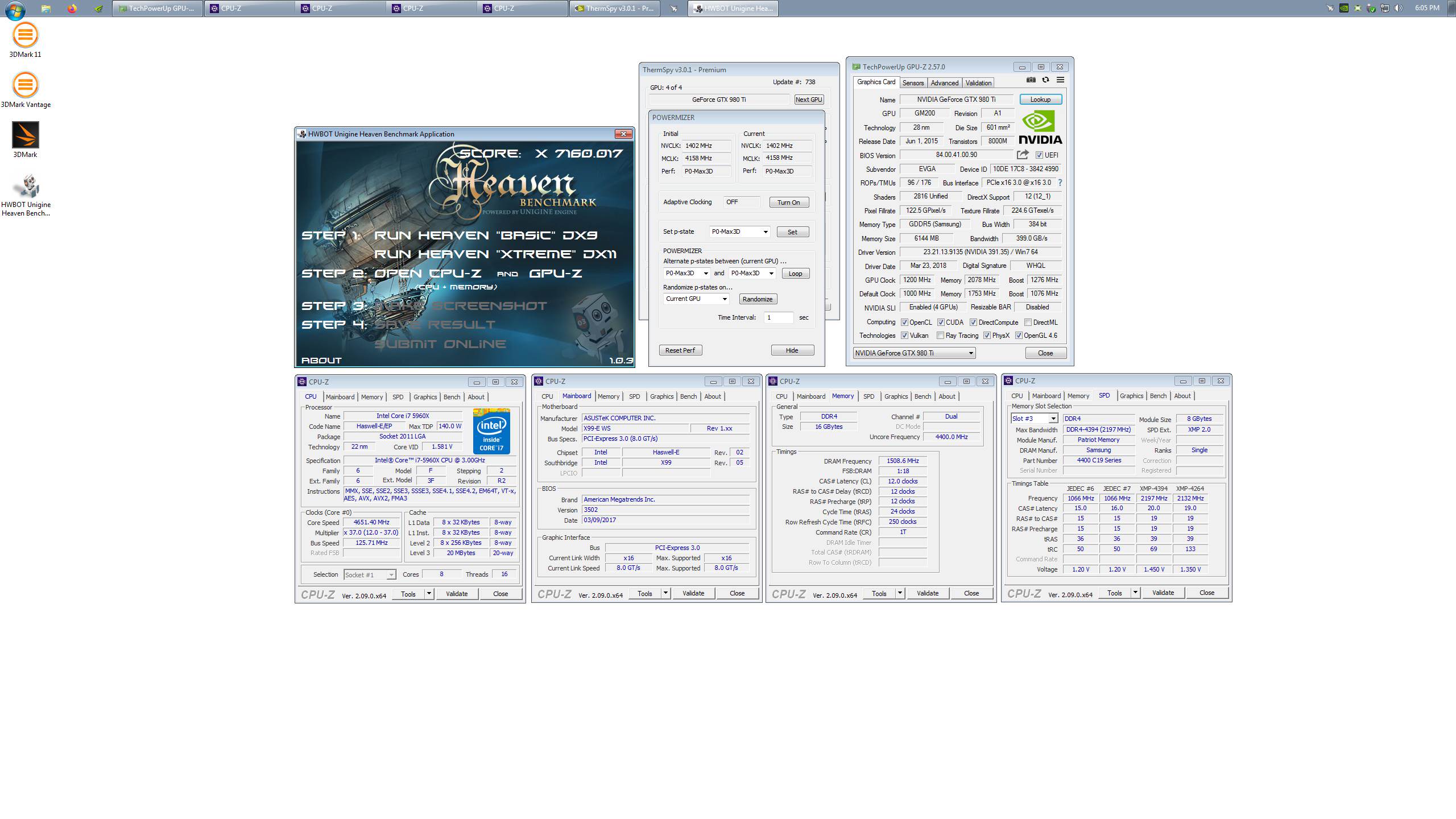Click the Lookup button in GPU-Z
Viewport: 1456px width, 819px height.
(1040, 100)
